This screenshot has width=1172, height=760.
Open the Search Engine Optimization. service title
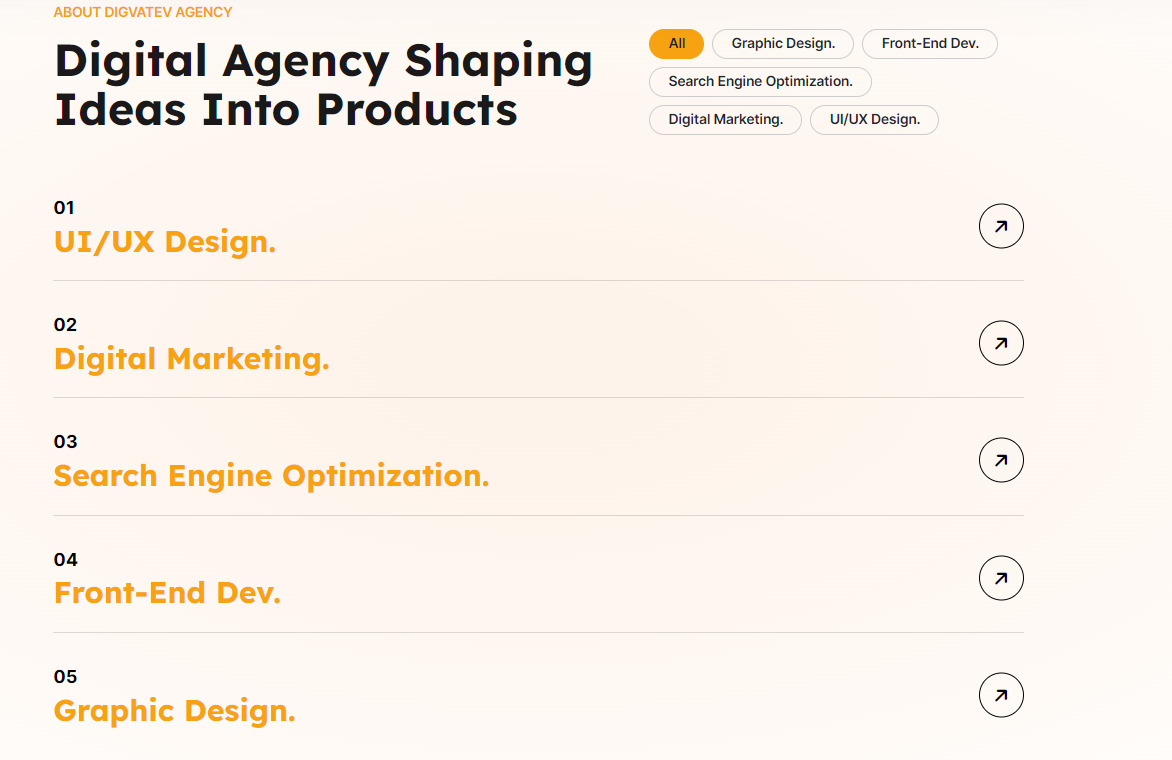tap(271, 477)
